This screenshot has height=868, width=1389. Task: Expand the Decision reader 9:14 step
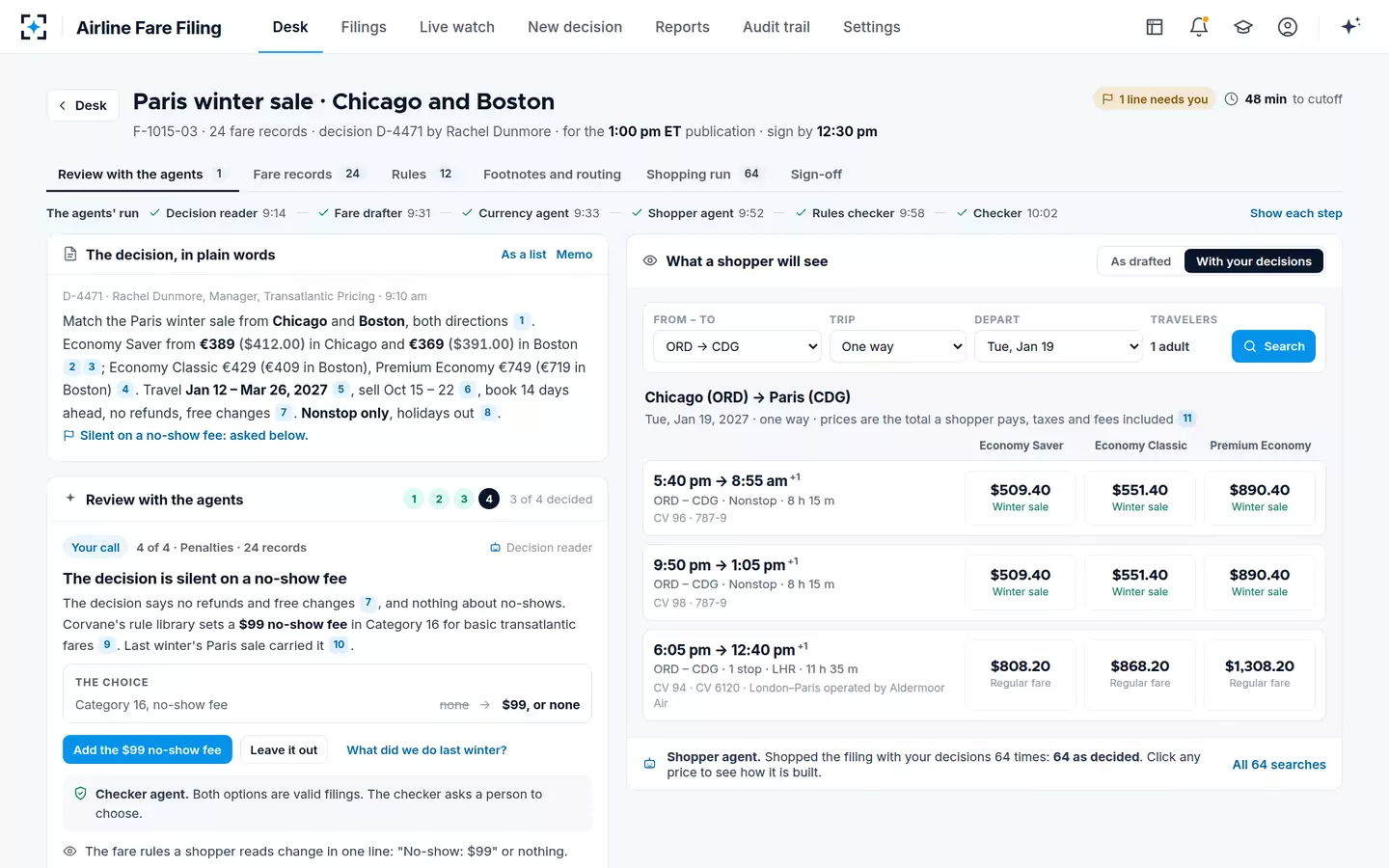pos(218,213)
